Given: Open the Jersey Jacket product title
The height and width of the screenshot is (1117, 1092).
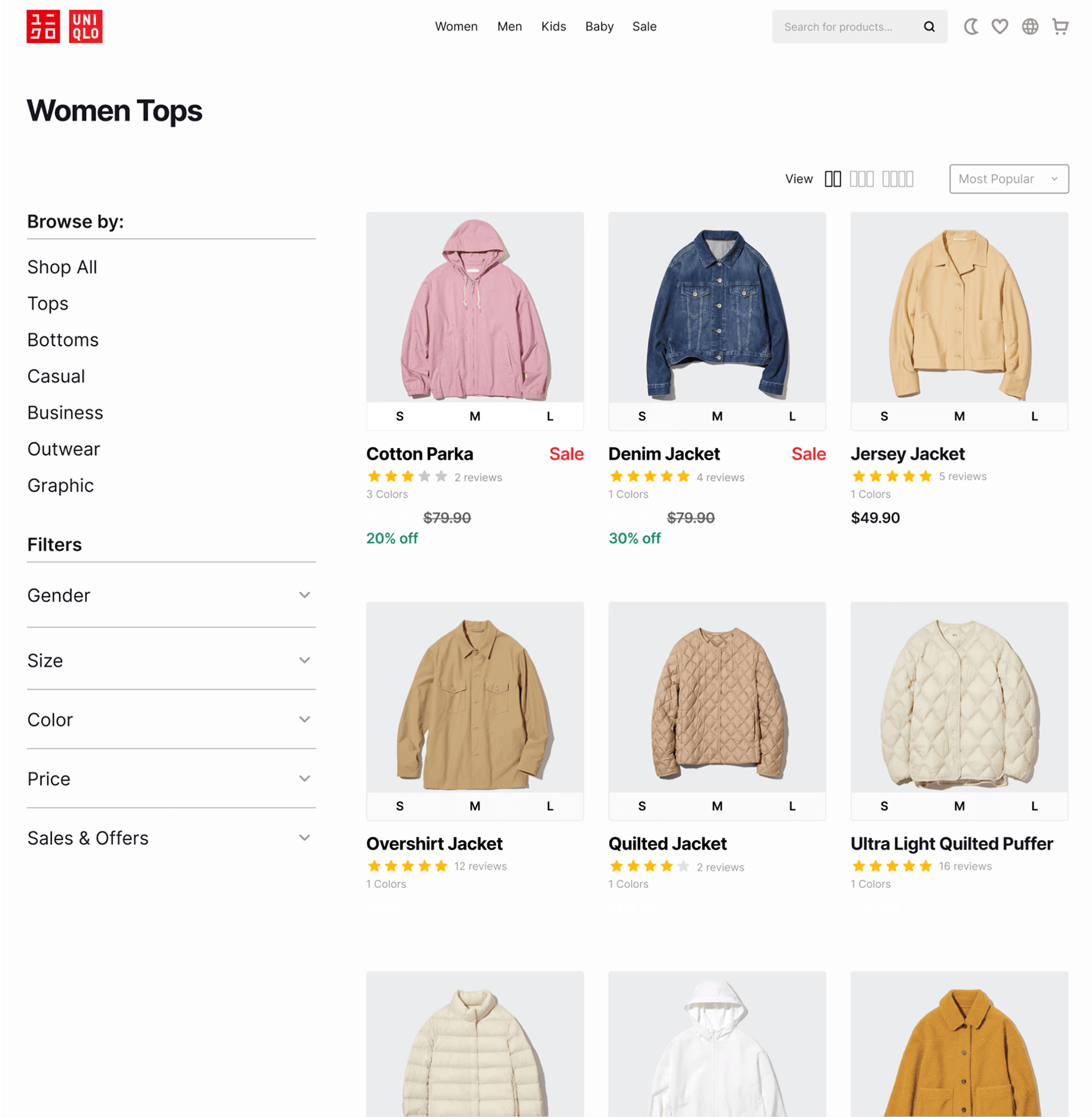Looking at the screenshot, I should coord(907,454).
